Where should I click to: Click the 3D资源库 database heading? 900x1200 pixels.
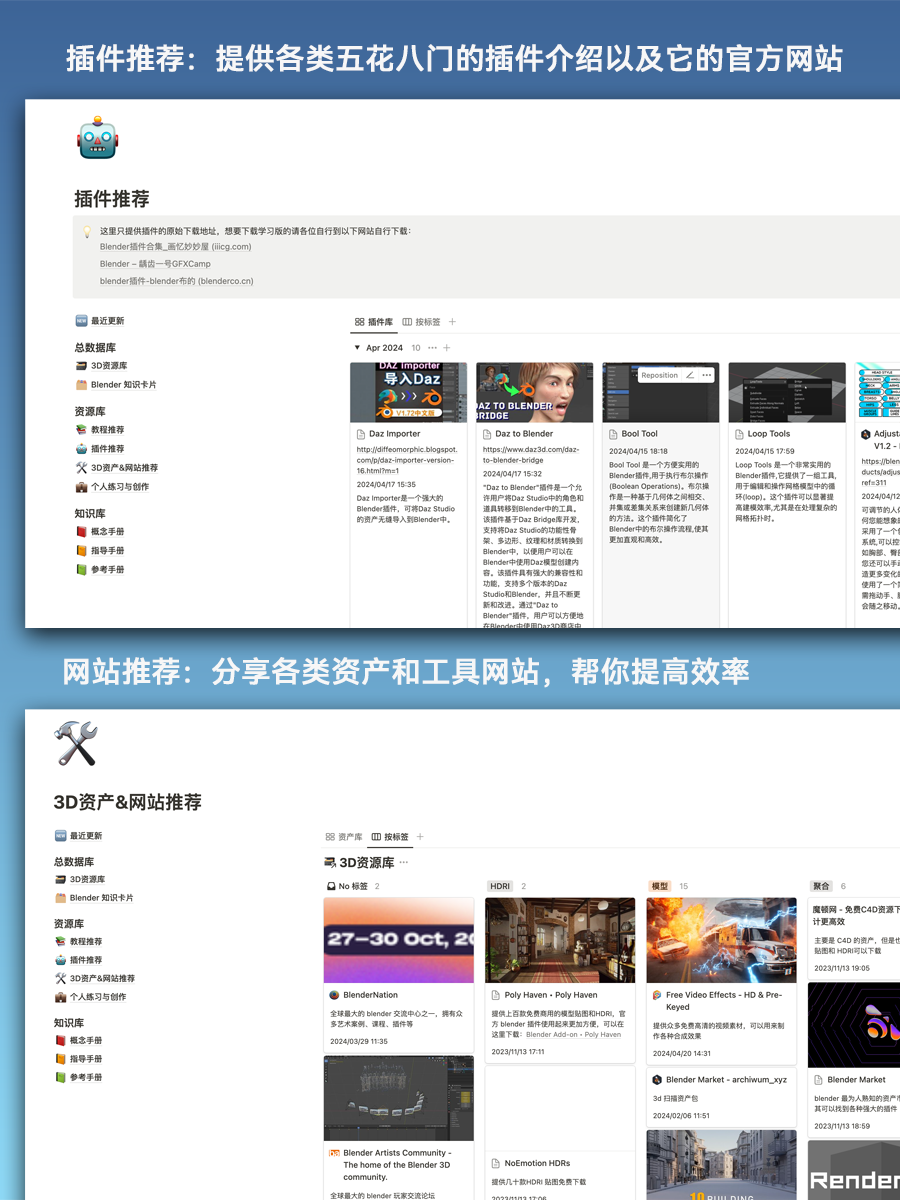(x=367, y=862)
